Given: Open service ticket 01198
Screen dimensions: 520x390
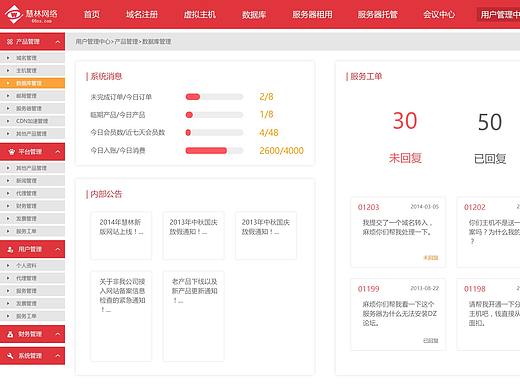Looking at the screenshot, I should click(488, 314).
